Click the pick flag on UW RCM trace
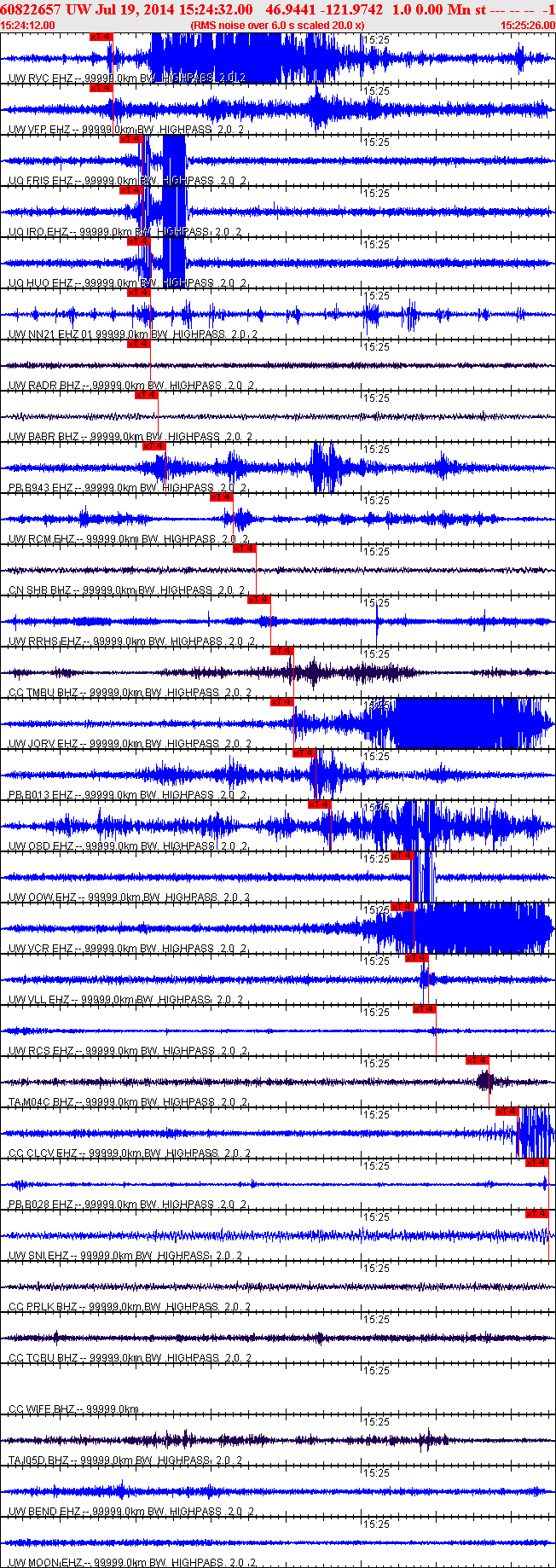The image size is (556, 1568). [221, 497]
